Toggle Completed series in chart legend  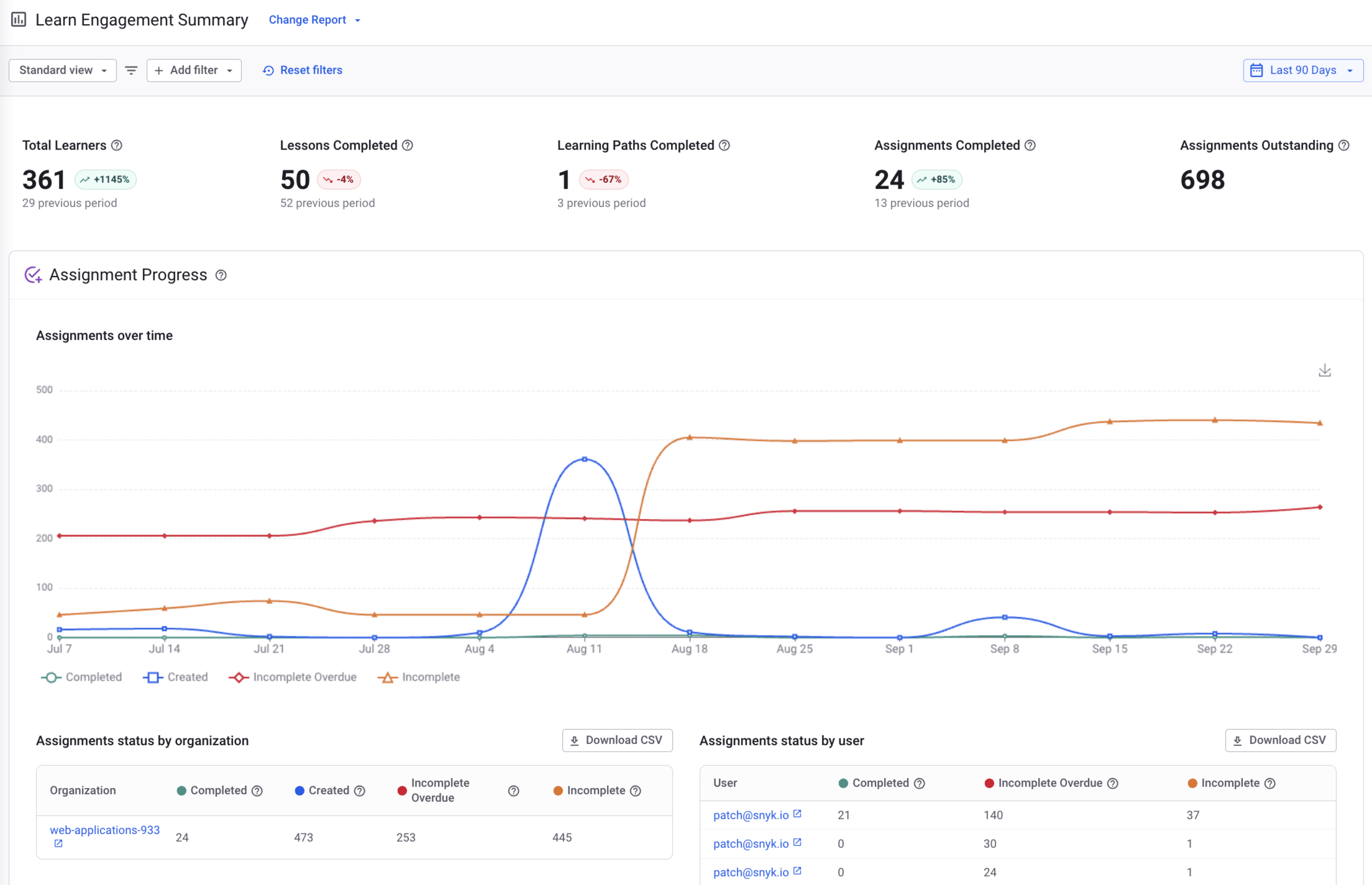81,677
